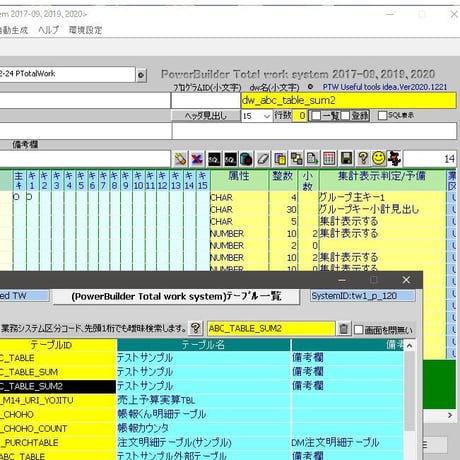Click the running character exit icon
The image size is (460, 460).
click(395, 158)
